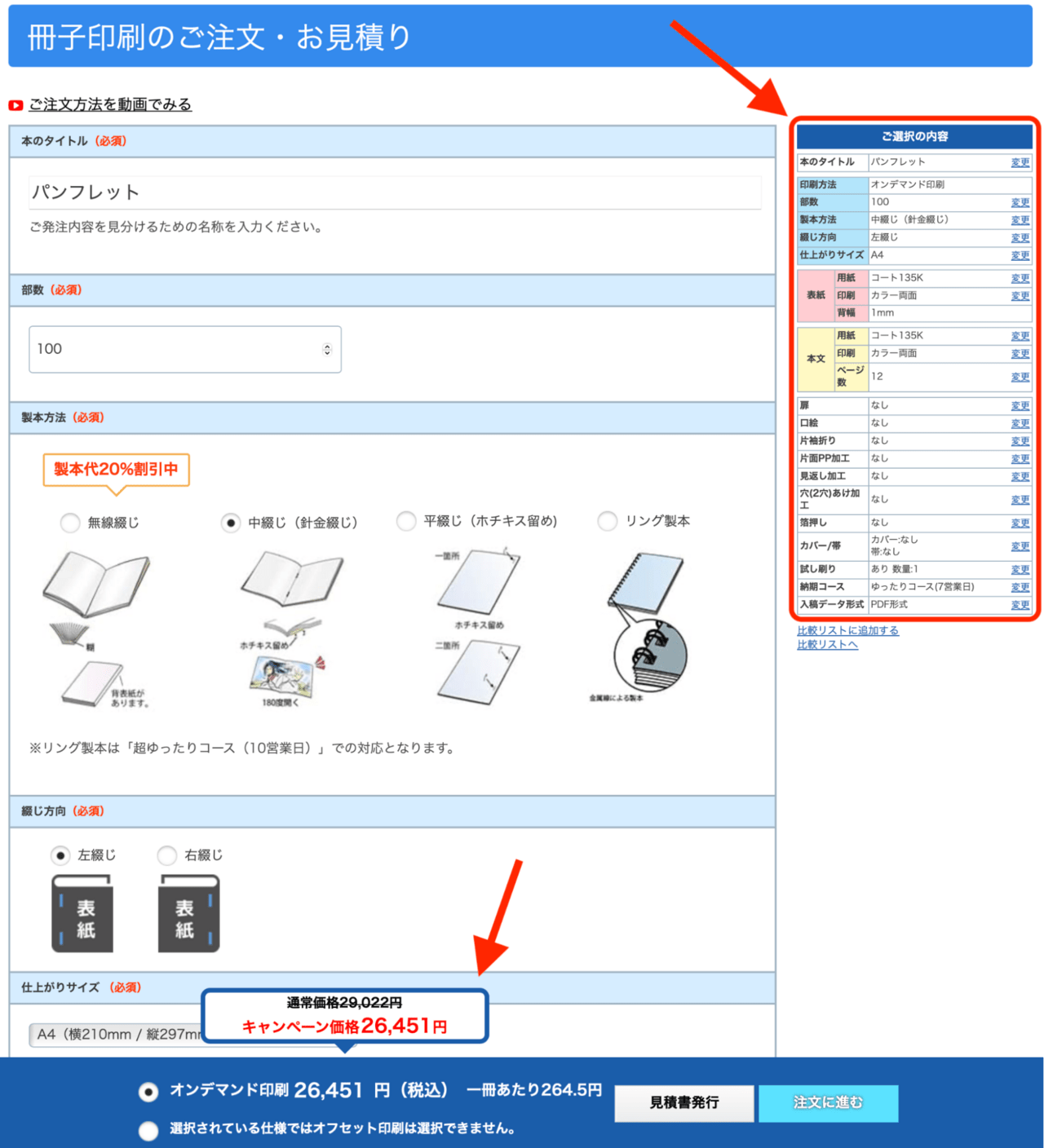Select the リング製本 binding option
1044x1148 pixels.
(608, 521)
